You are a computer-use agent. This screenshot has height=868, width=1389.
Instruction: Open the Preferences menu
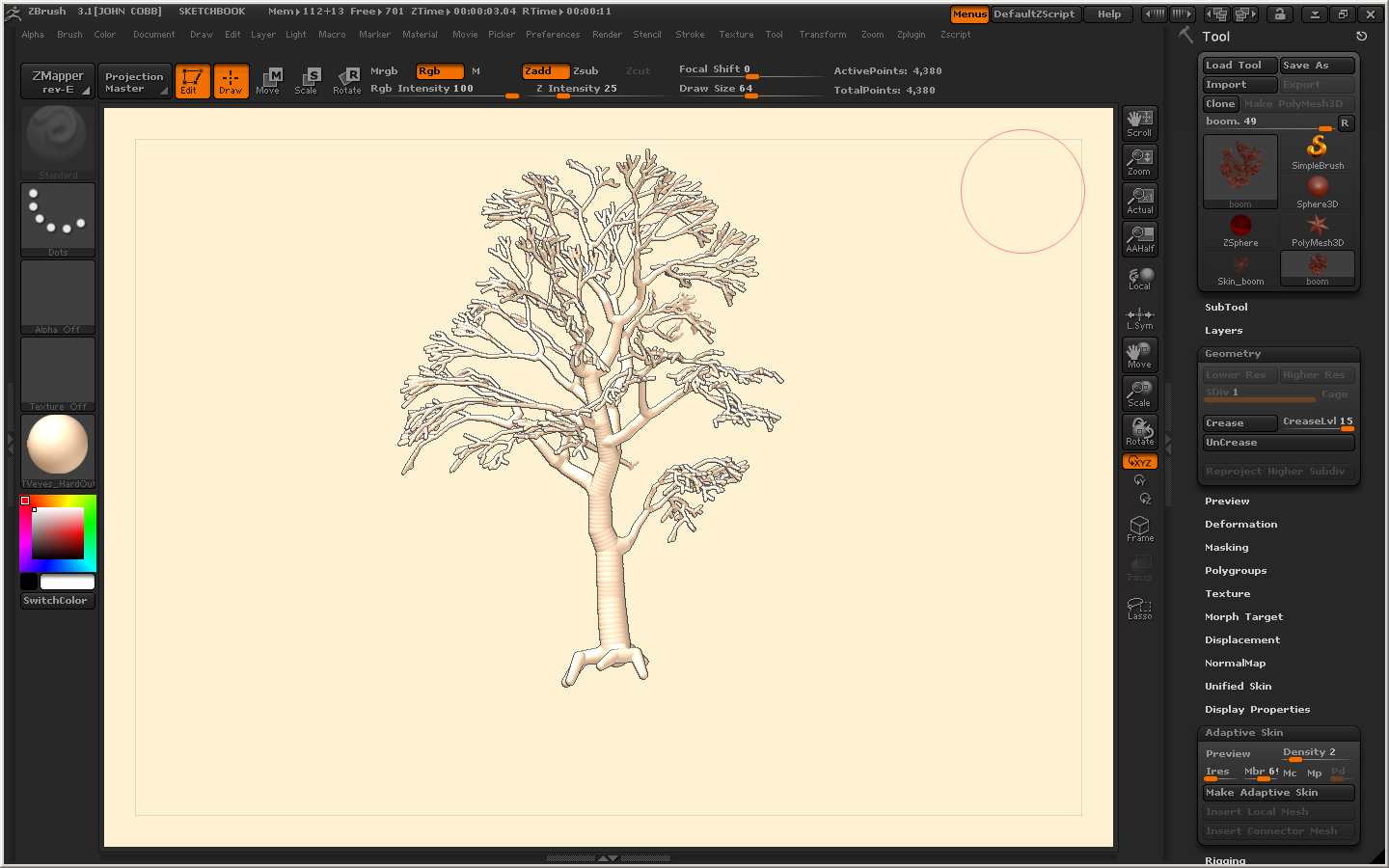[x=553, y=35]
